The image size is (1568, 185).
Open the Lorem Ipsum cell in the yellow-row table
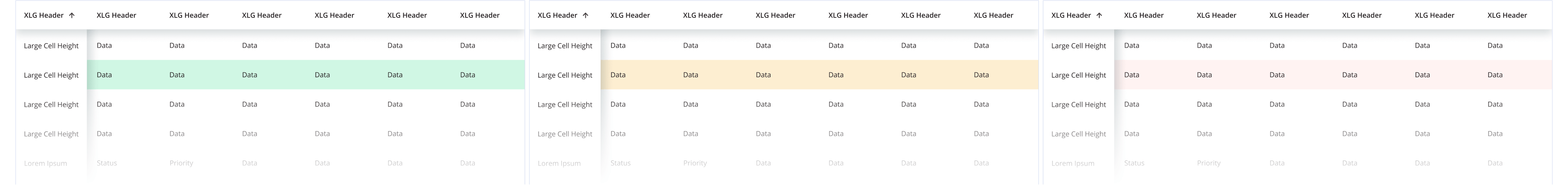tap(559, 163)
